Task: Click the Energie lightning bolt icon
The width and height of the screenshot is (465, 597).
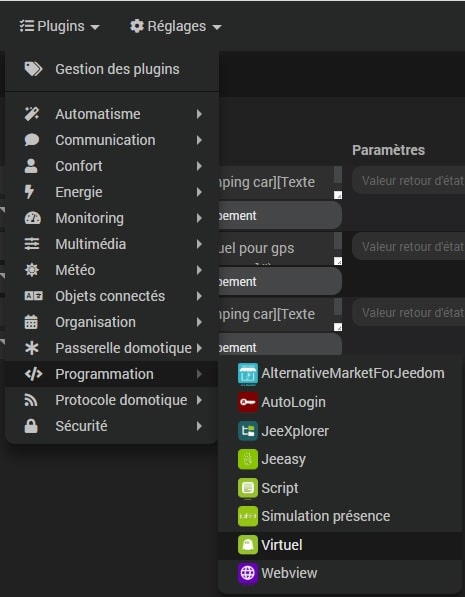Action: (29, 192)
